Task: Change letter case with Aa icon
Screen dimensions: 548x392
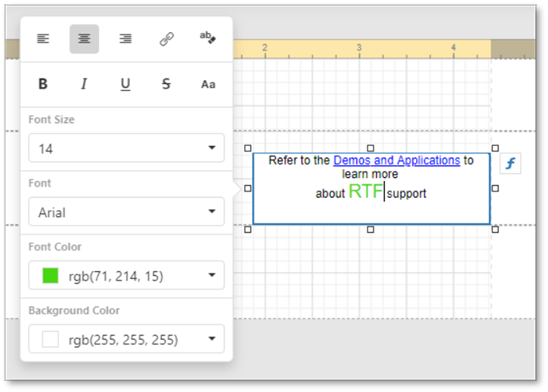Action: click(208, 84)
